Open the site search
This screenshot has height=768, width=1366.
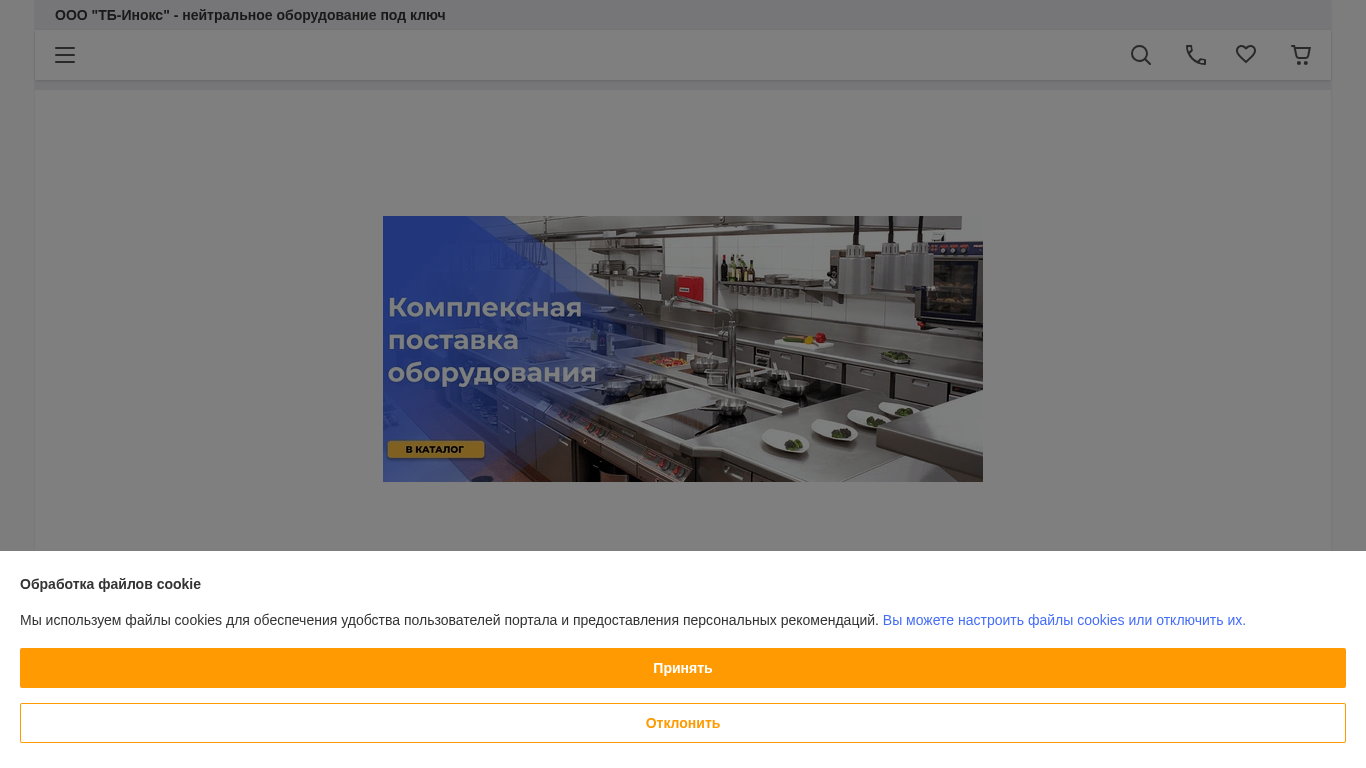click(1141, 55)
